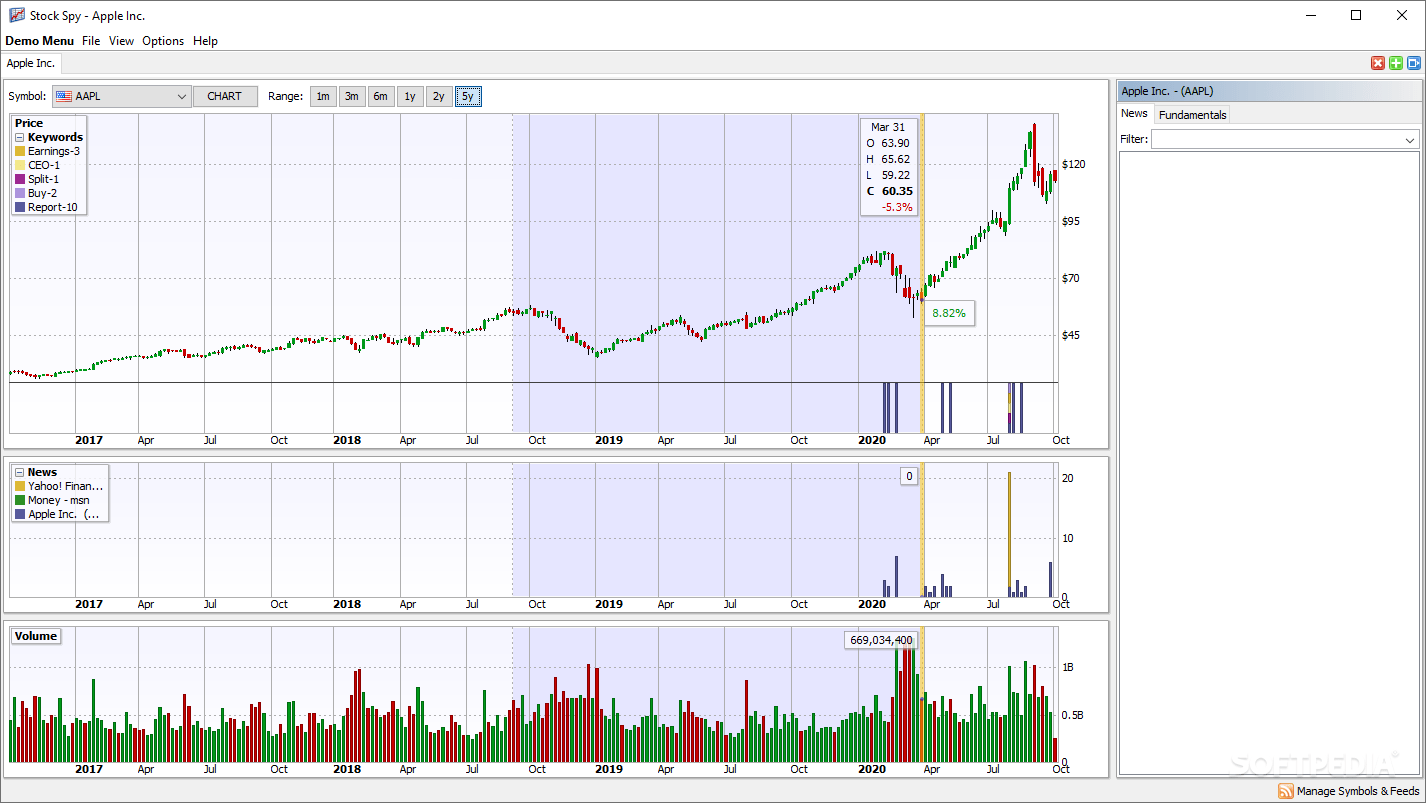Collapse the Keywords legend group
The width and height of the screenshot is (1426, 803).
[x=19, y=137]
